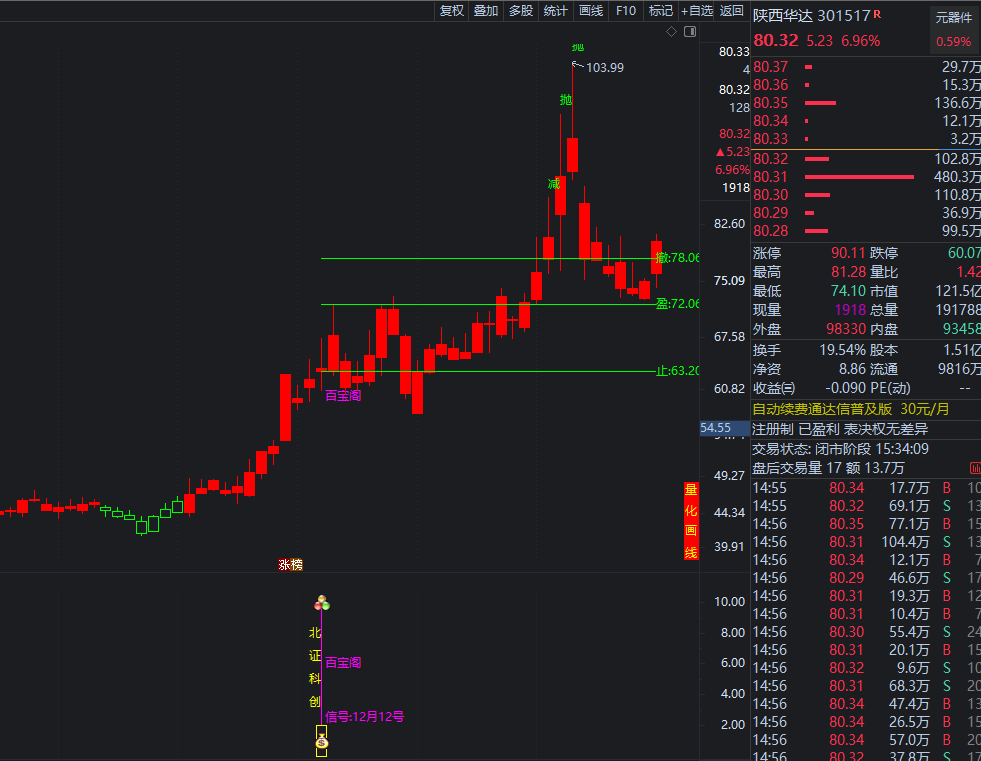This screenshot has height=761, width=981.
Task: Open the 多股 multi-stock view
Action: pyautogui.click(x=520, y=11)
